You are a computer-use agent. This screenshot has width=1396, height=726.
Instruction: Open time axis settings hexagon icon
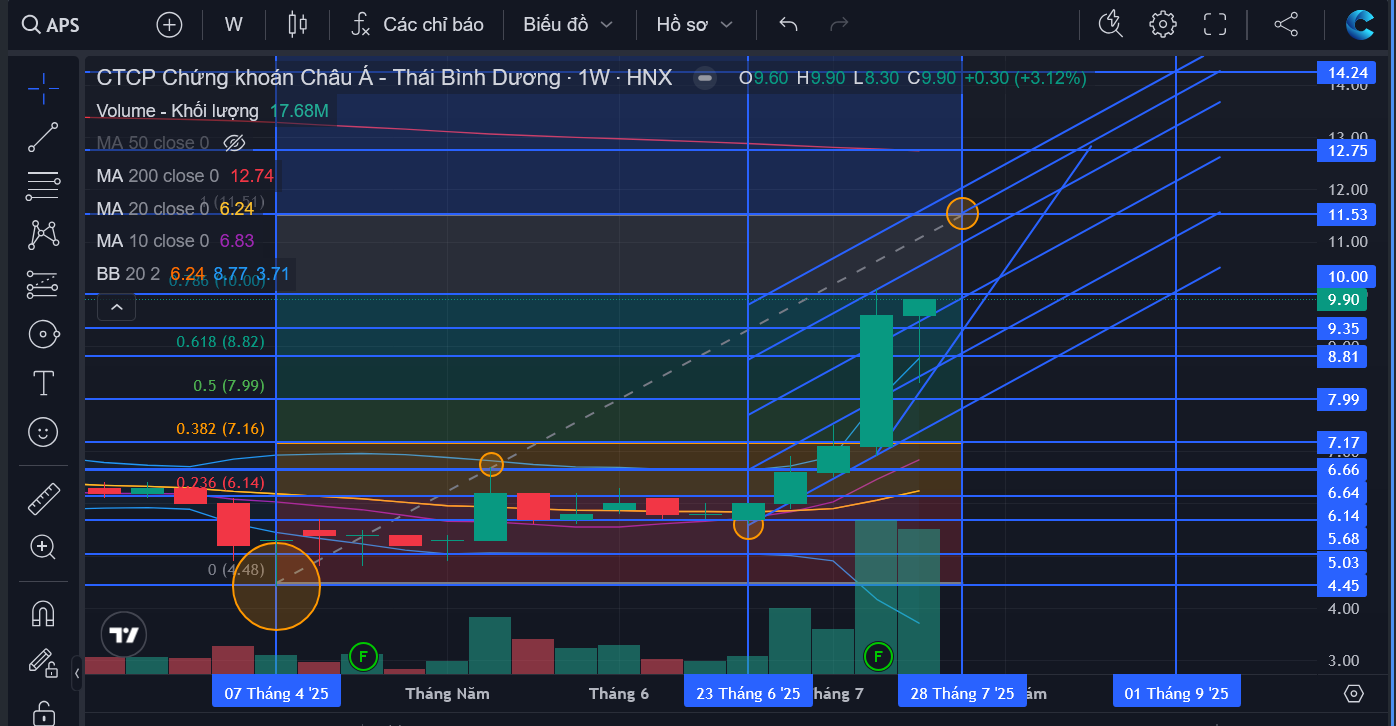(1354, 693)
